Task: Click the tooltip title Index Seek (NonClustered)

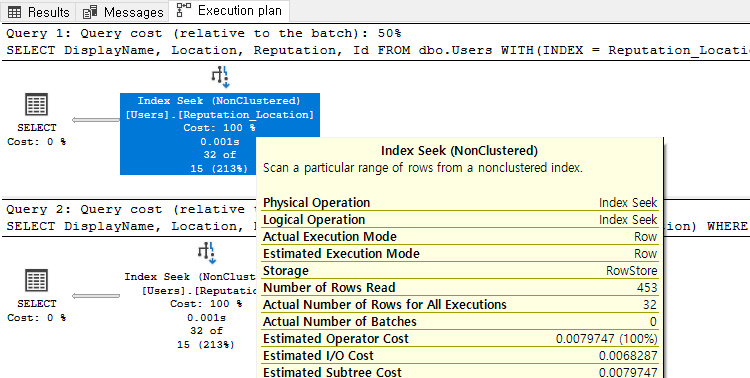Action: 459,151
